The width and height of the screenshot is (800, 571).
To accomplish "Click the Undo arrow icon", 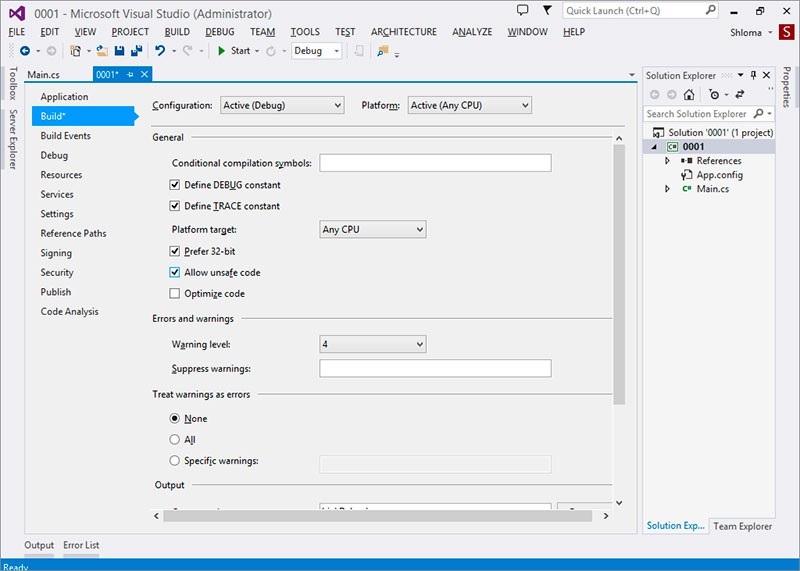I will (160, 51).
